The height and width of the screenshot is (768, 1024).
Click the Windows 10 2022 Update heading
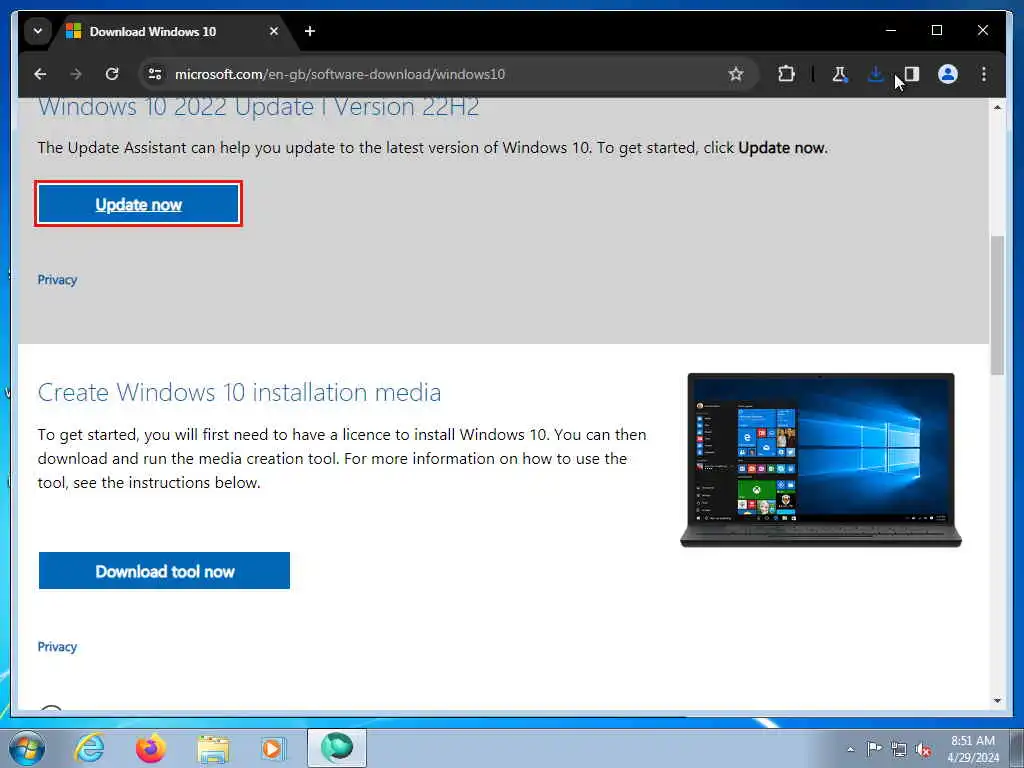[259, 107]
